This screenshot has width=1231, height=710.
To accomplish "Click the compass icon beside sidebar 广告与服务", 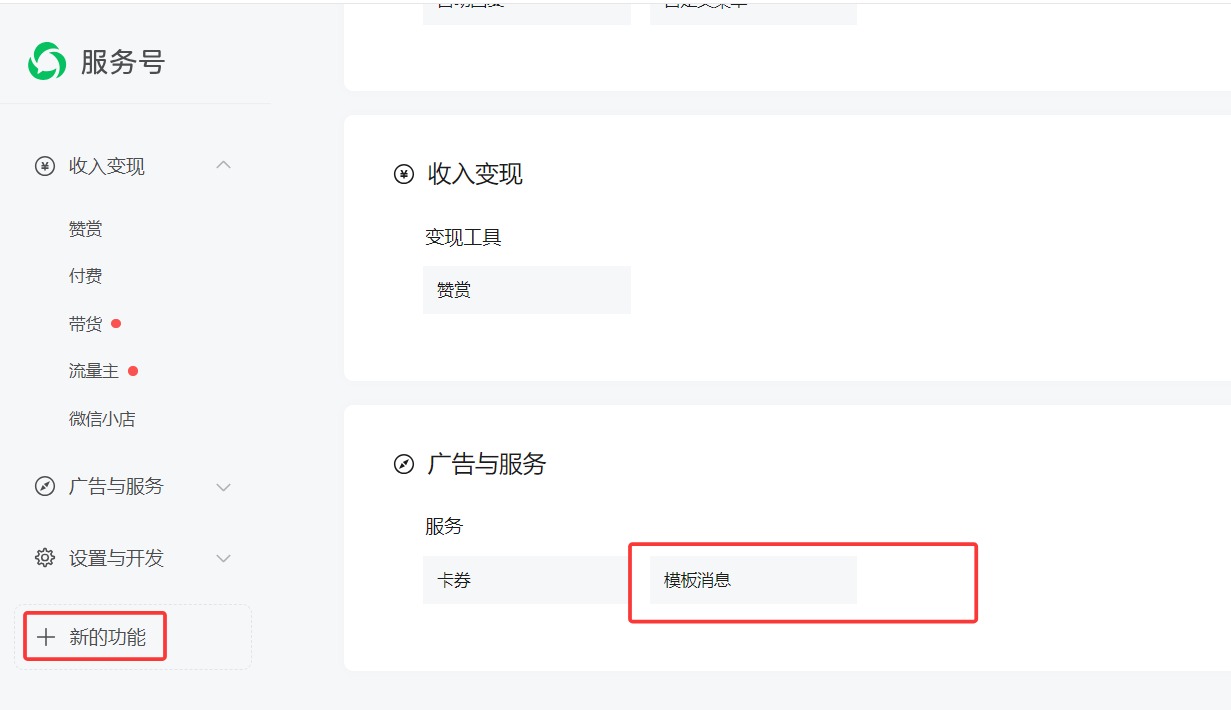I will pos(45,487).
